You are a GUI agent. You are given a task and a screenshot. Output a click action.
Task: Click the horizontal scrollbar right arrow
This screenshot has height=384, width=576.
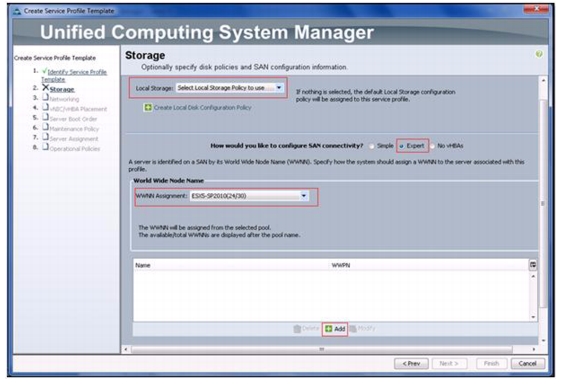534,349
